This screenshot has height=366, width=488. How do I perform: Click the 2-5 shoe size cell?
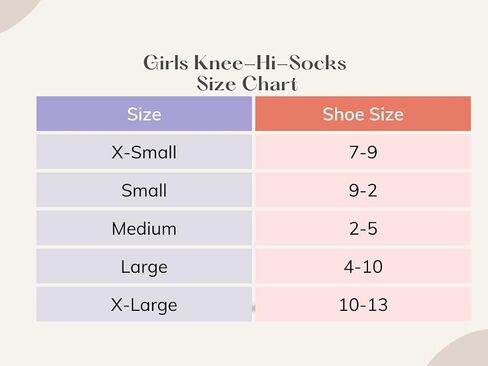[x=363, y=228]
